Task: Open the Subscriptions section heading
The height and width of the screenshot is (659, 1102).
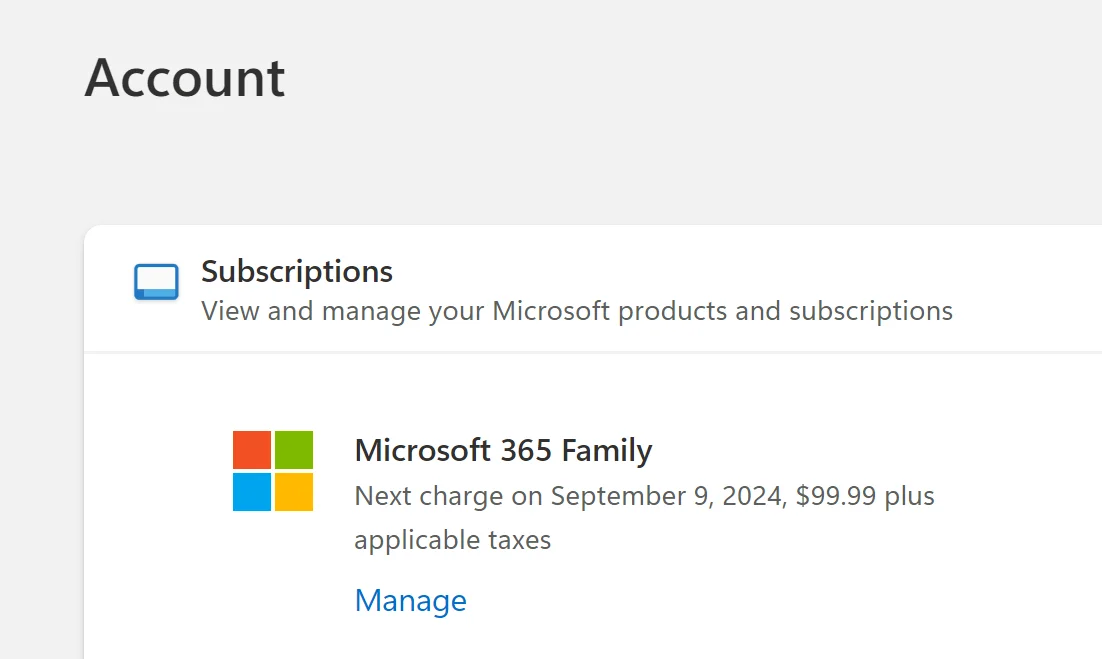Action: coord(297,272)
